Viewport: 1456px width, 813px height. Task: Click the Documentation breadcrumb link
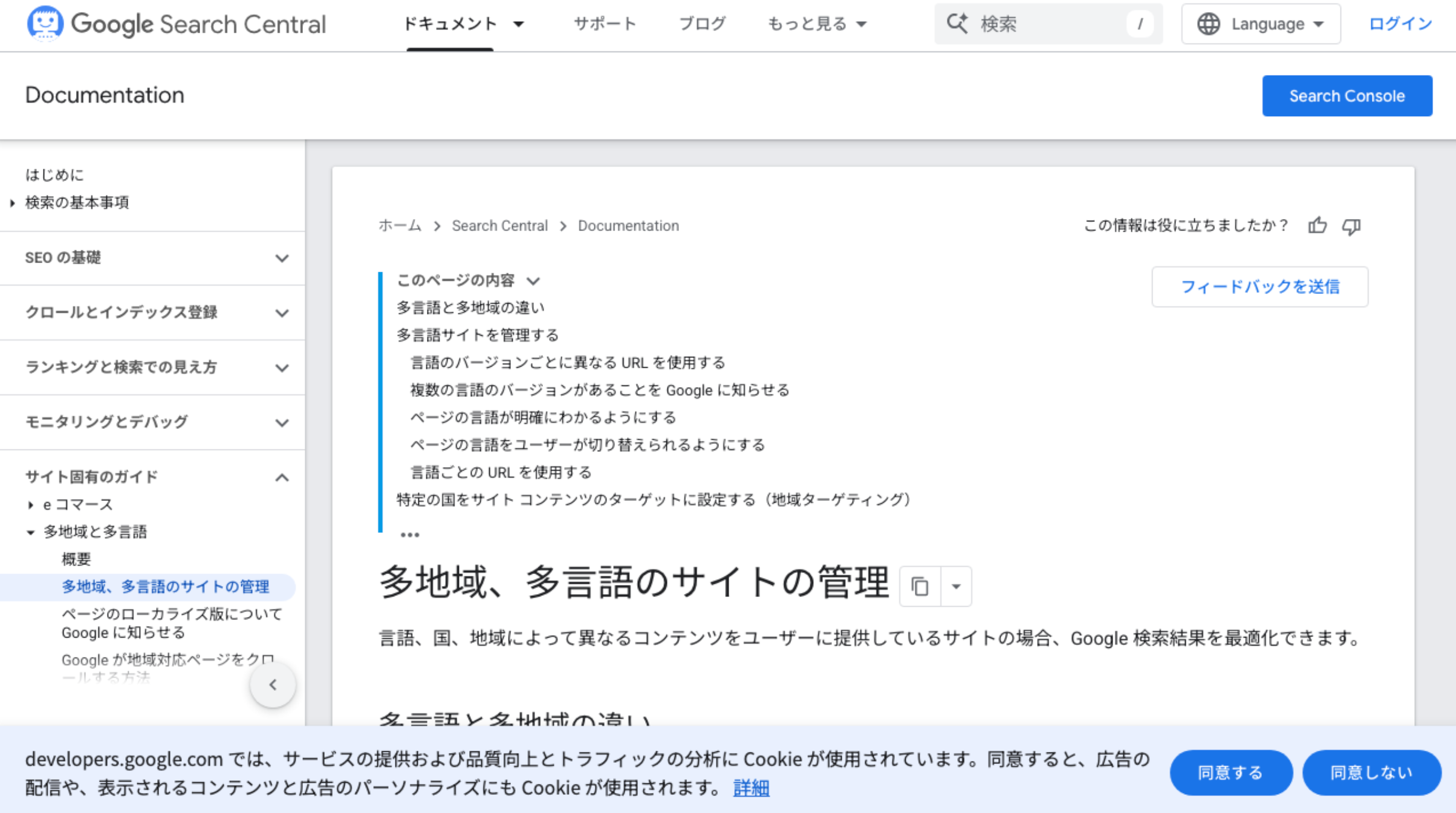click(628, 226)
